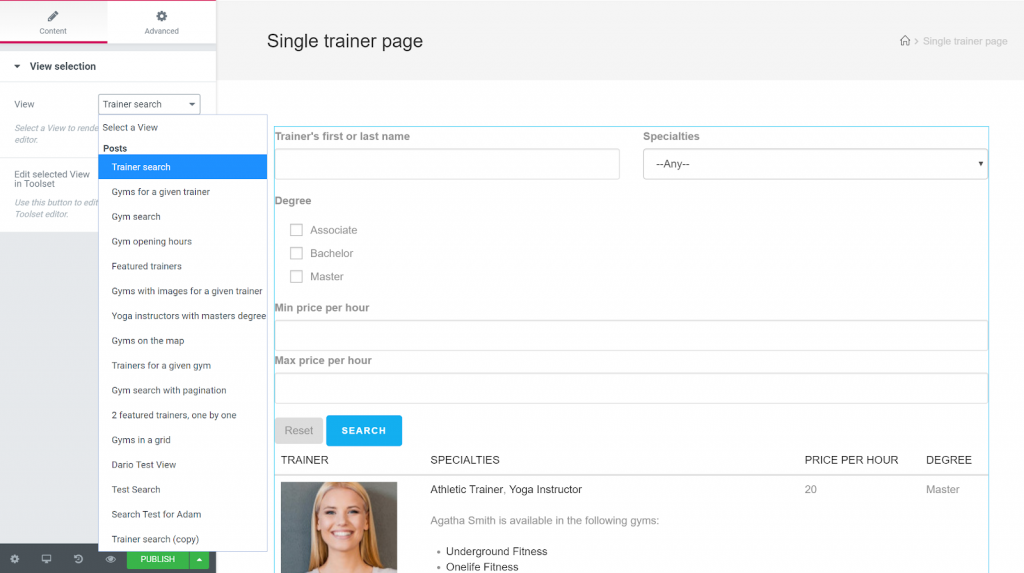Click the gear icon on the Advanced tab
Screen dimensions: 1024x573
(161, 16)
